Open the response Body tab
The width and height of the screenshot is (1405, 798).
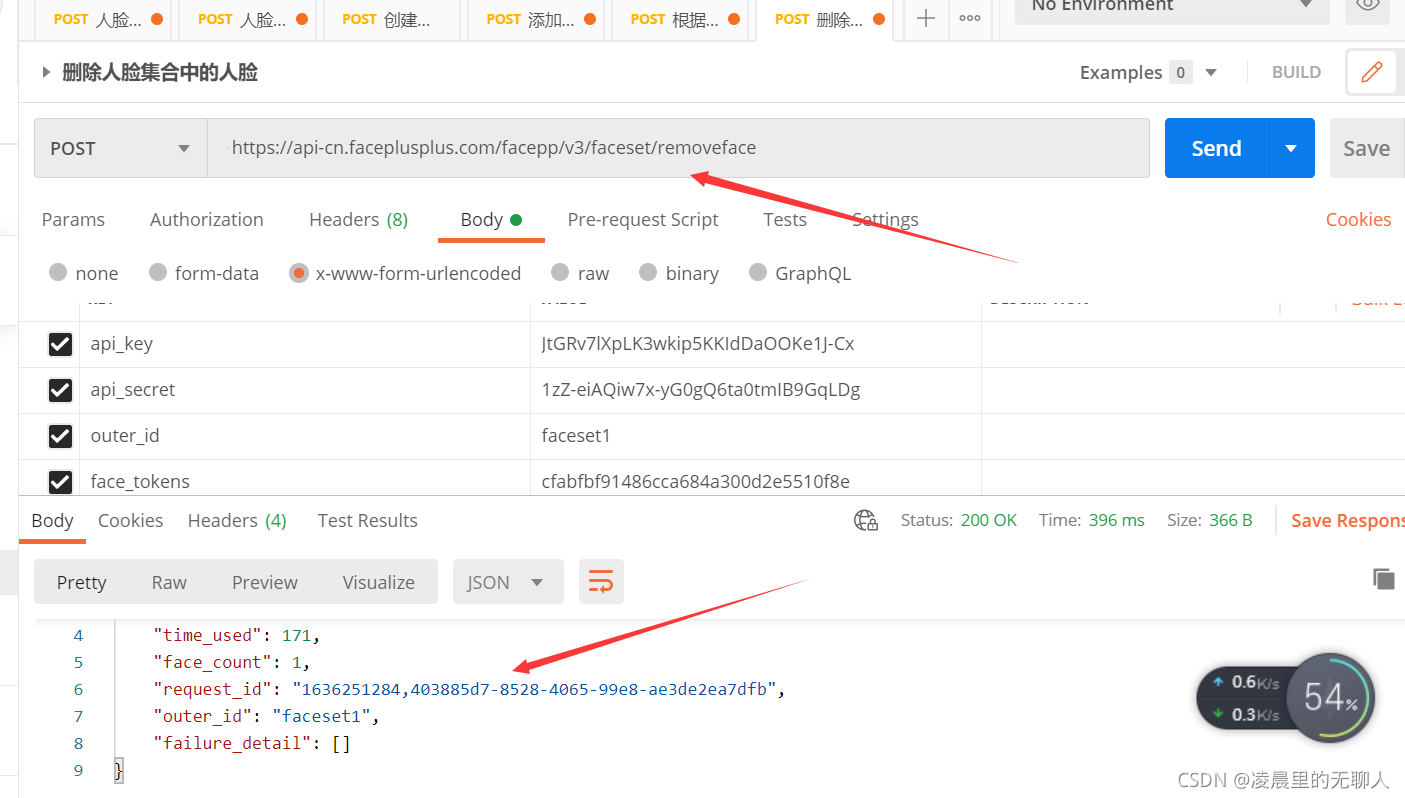[52, 520]
